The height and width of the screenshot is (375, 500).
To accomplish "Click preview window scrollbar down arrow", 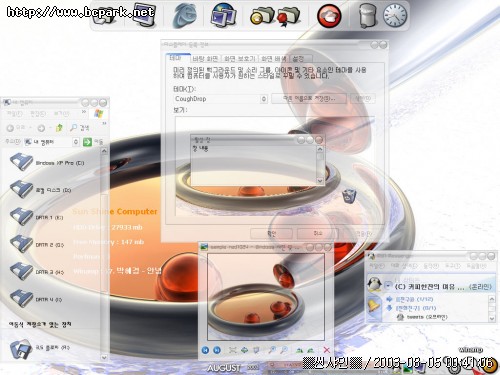I will pos(320,181).
